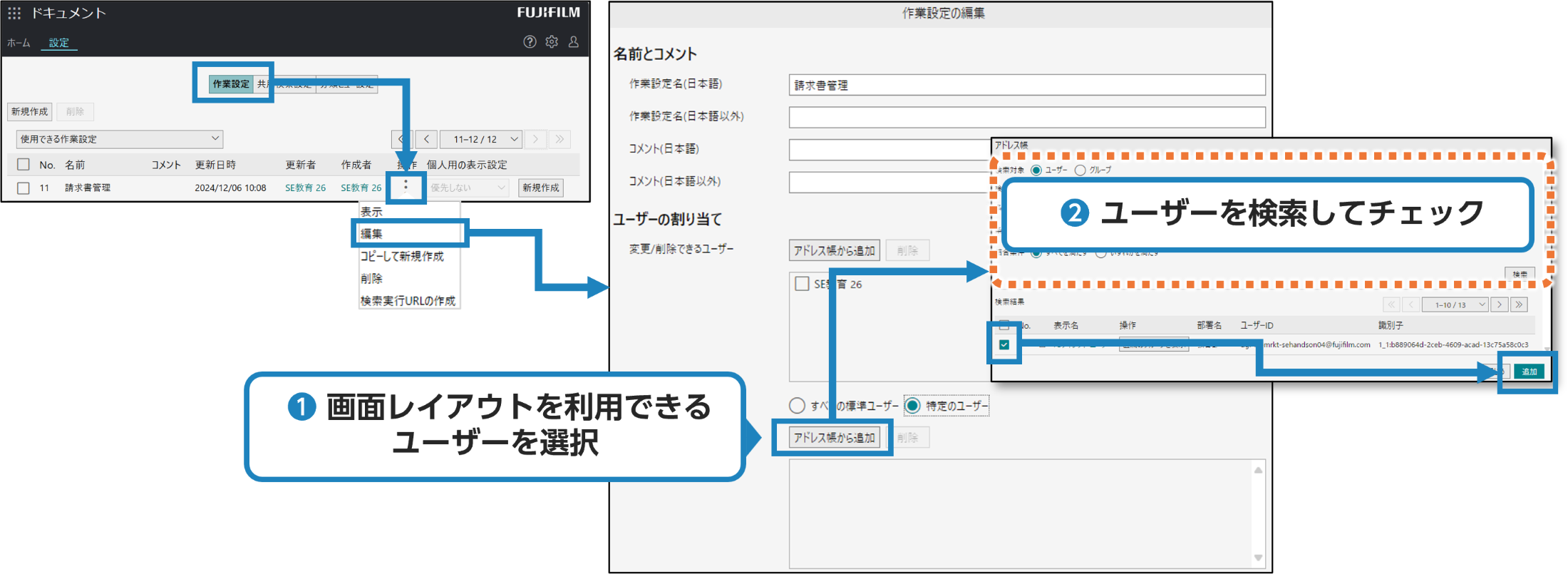Screen dimensions: 1568x574
Task: Select グループ as address book search target
Action: (1080, 170)
